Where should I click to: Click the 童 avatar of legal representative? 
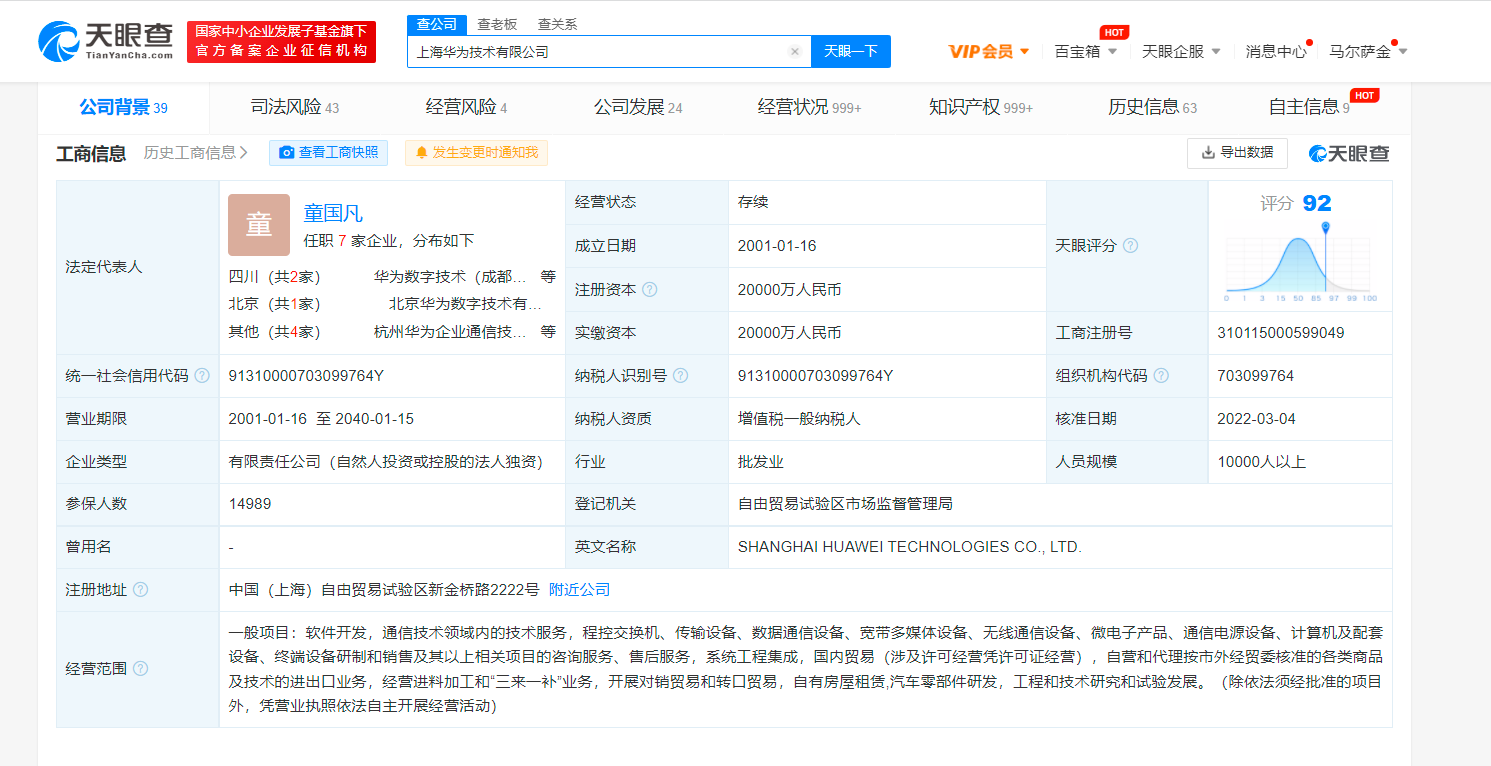click(259, 225)
